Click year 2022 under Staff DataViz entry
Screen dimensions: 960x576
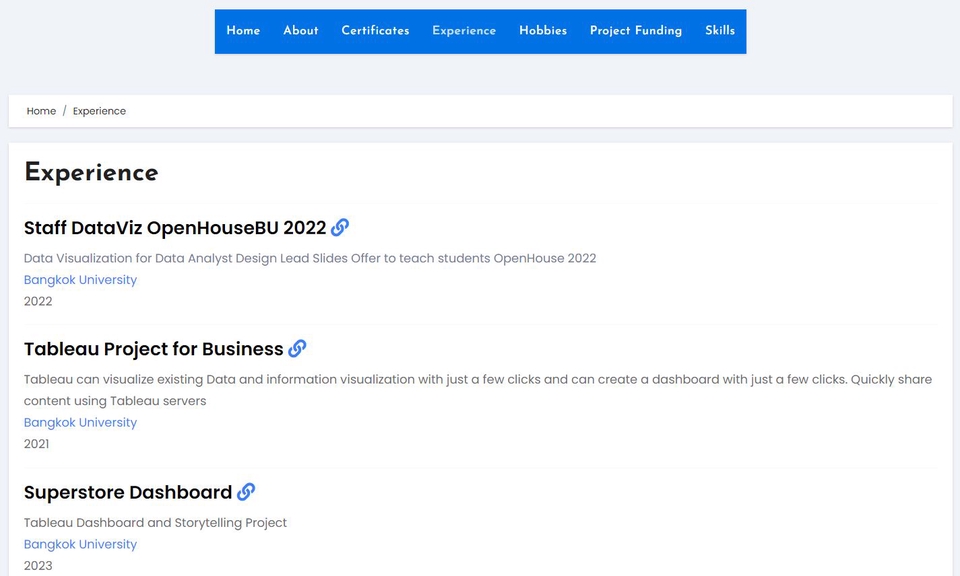point(38,301)
